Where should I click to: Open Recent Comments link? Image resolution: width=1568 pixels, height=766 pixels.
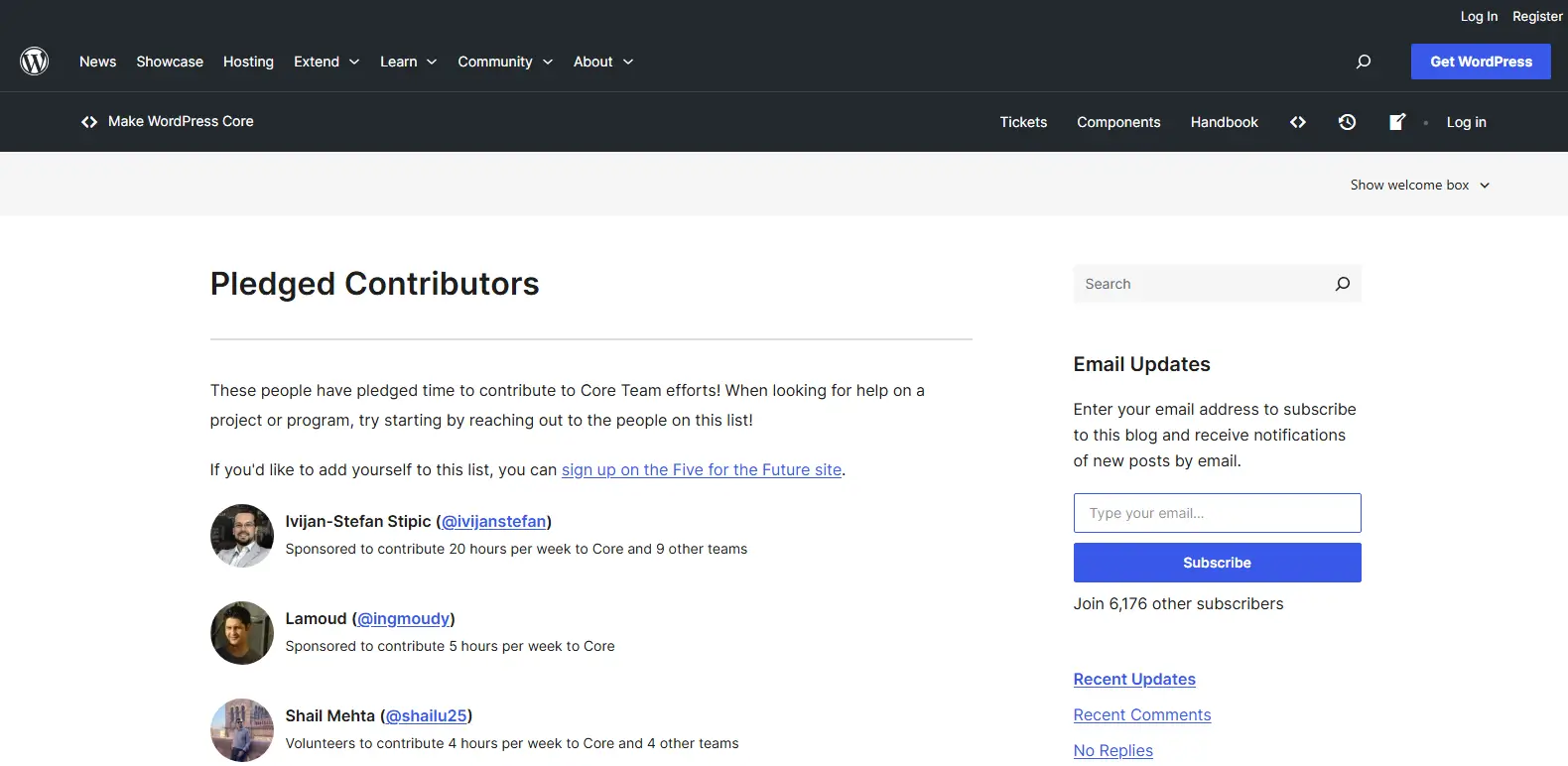click(x=1142, y=714)
